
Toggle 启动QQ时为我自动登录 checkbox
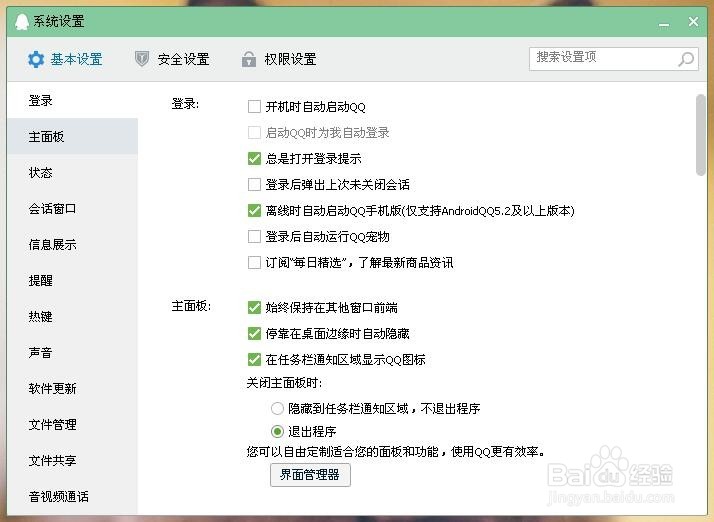(254, 133)
